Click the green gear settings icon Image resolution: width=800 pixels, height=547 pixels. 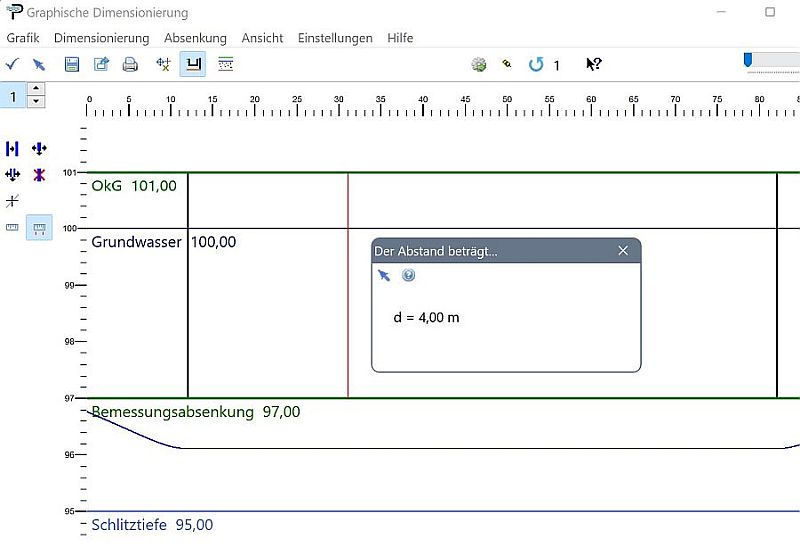(479, 64)
